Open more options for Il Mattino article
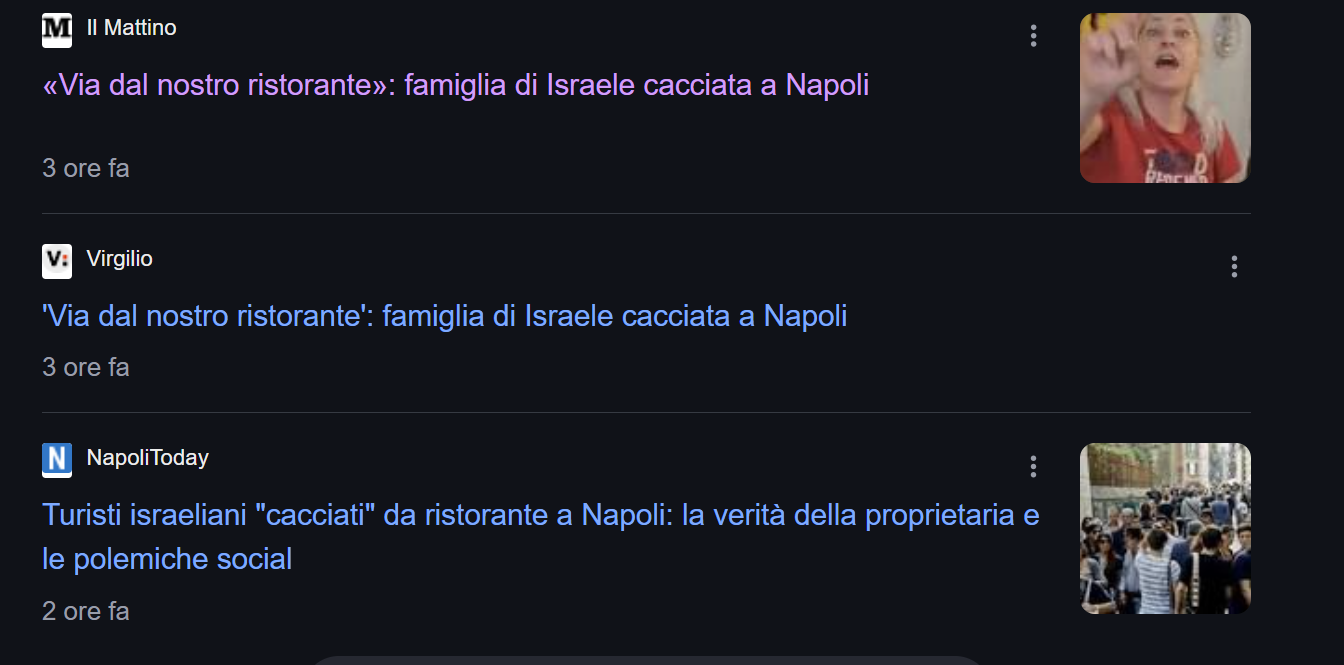The height and width of the screenshot is (665, 1344). pyautogui.click(x=1033, y=36)
